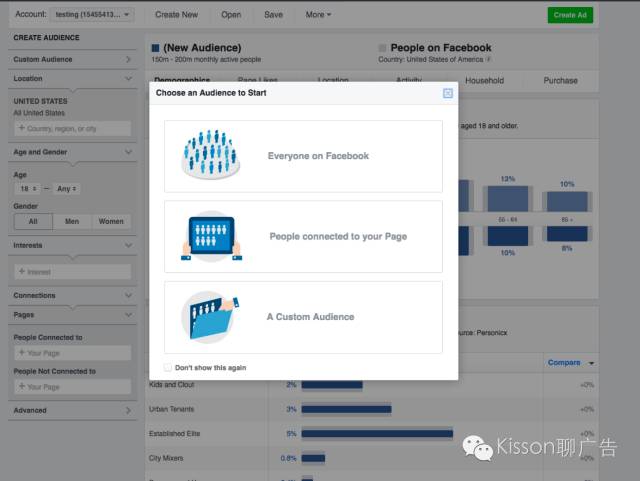Screen dimensions: 640x481
Task: Expand the Advanced section
Action: click(x=72, y=410)
